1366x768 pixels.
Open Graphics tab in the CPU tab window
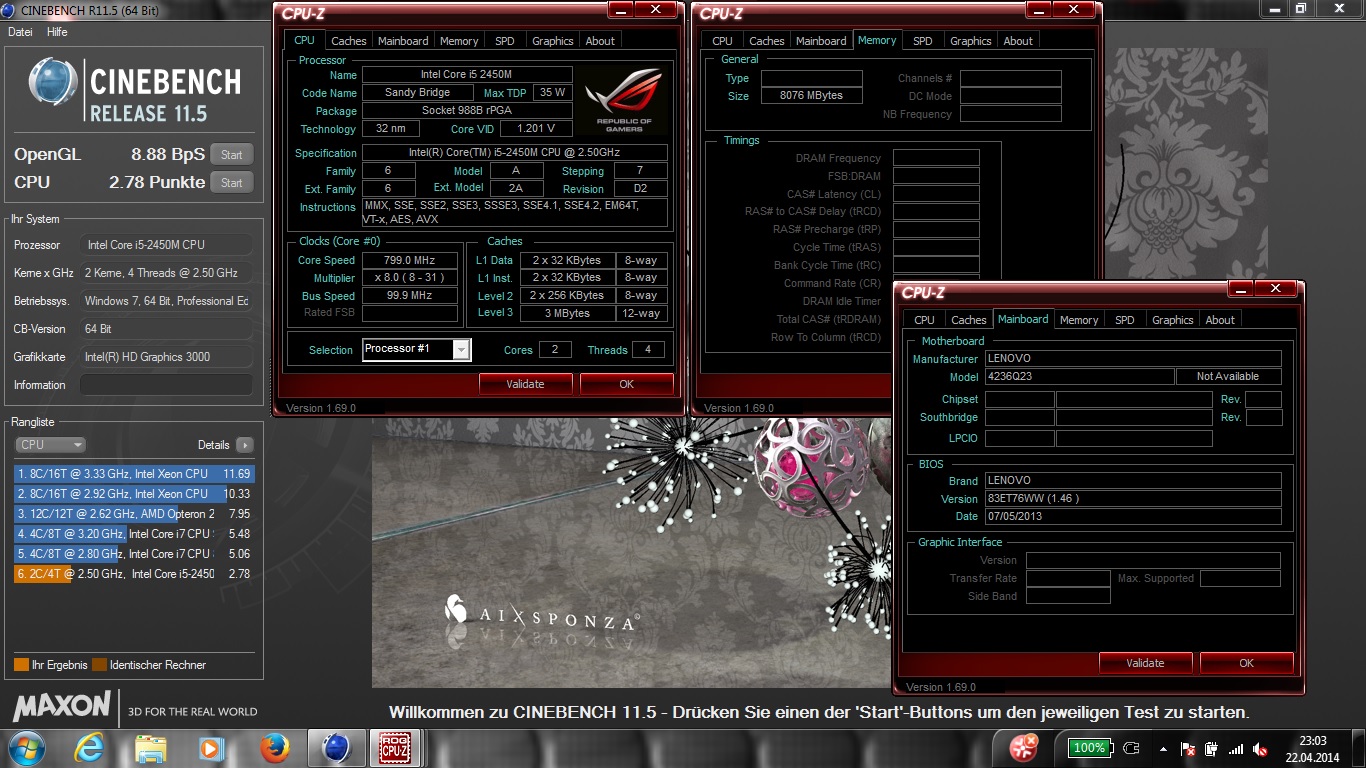click(553, 41)
